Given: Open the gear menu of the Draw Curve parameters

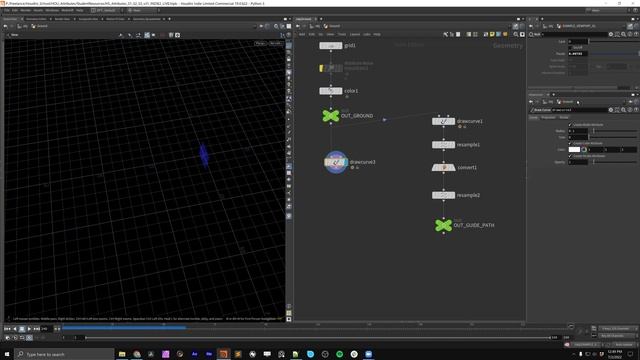Looking at the screenshot, I should (611, 110).
